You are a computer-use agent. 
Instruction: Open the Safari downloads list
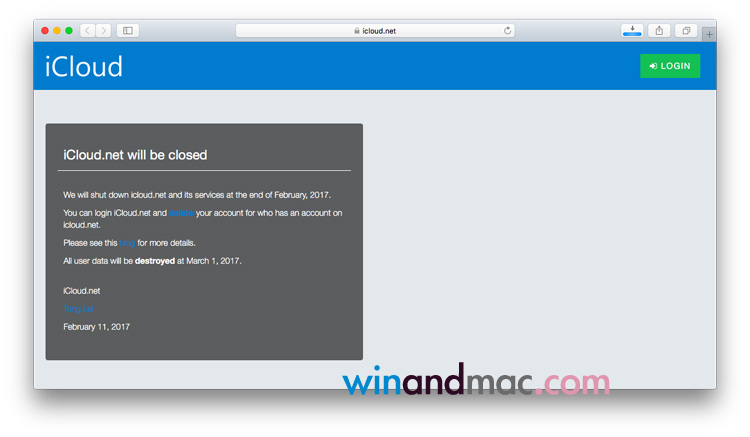pos(632,31)
